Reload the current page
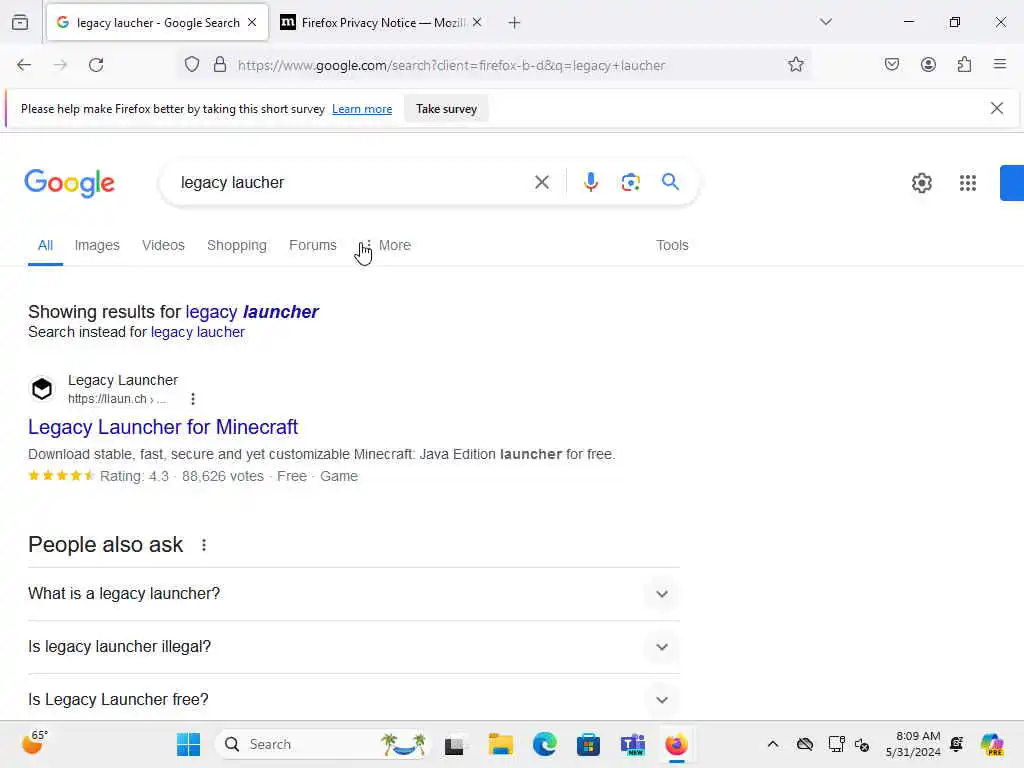Image resolution: width=1024 pixels, height=768 pixels. [x=96, y=65]
